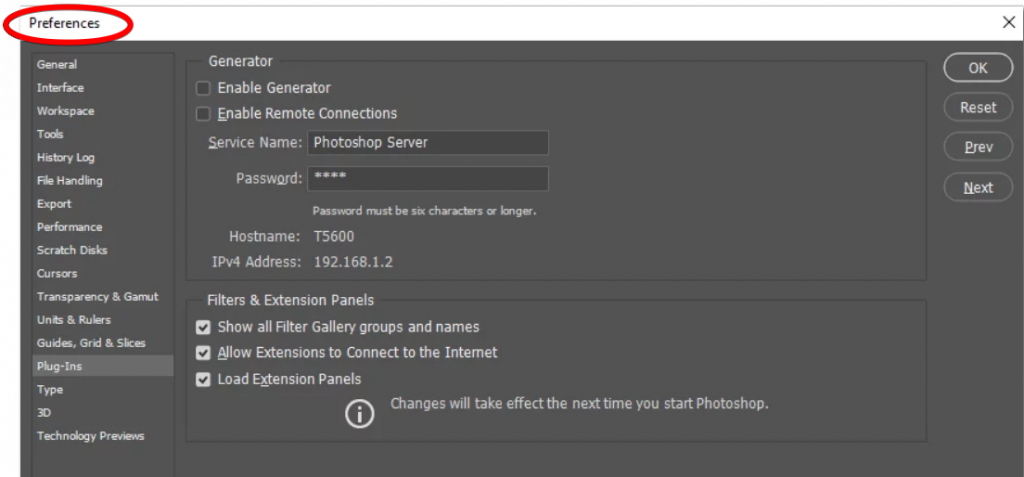Image resolution: width=1024 pixels, height=477 pixels.
Task: Open the Performance preferences category
Action: (x=69, y=227)
